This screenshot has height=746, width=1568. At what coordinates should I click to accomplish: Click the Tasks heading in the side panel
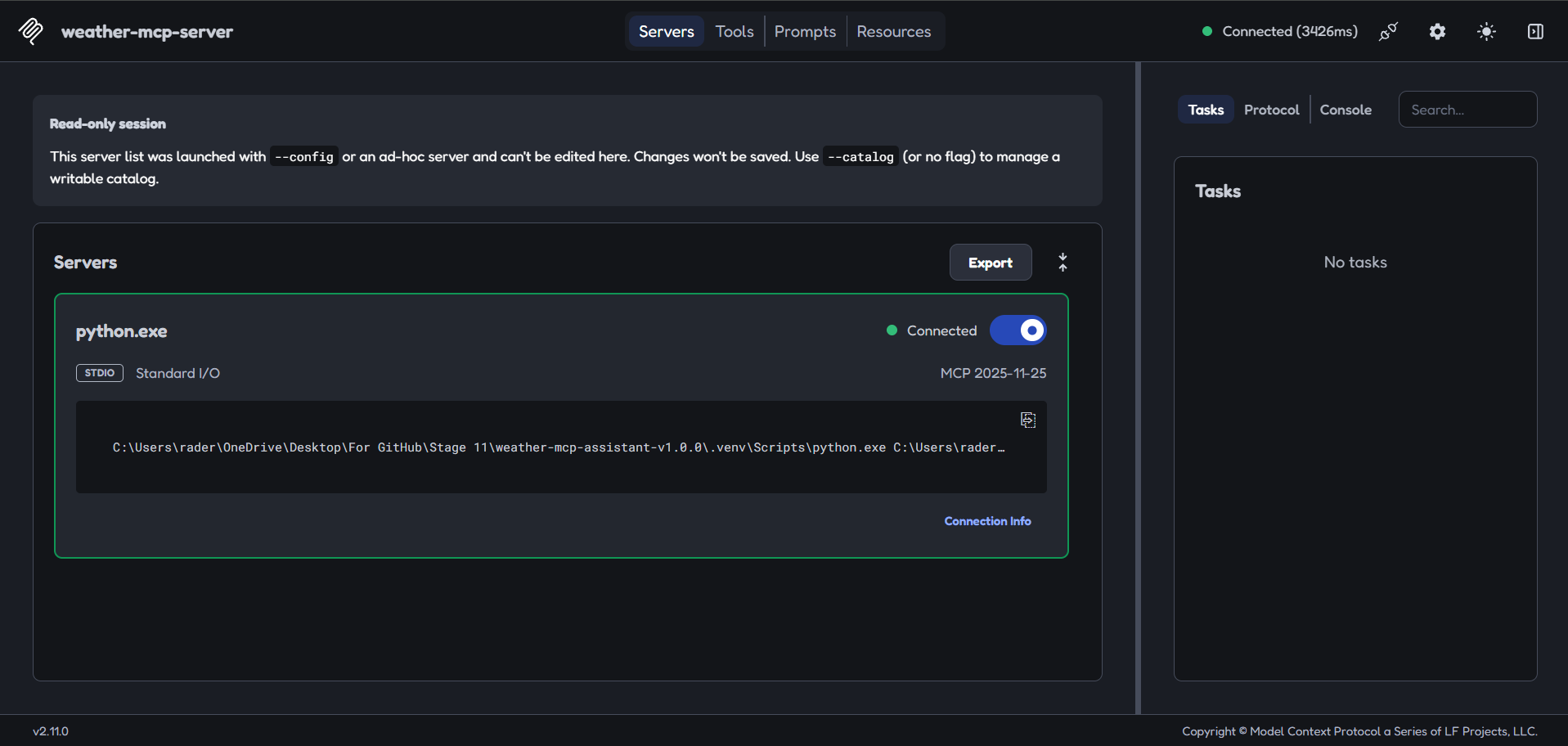point(1218,191)
